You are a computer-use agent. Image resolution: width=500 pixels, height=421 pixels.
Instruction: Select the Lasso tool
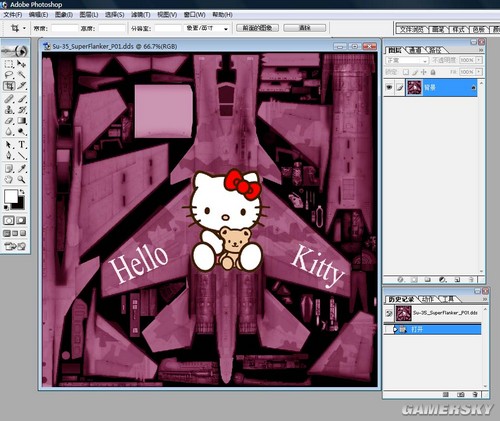(x=9, y=75)
